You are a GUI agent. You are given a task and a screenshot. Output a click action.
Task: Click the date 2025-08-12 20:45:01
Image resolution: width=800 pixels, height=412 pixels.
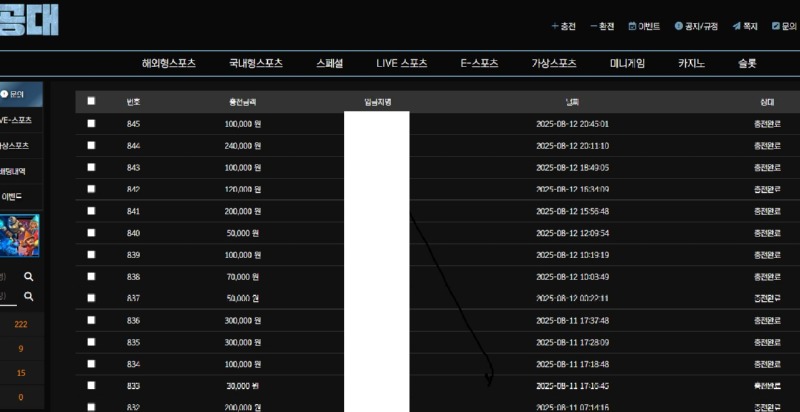[x=572, y=124]
